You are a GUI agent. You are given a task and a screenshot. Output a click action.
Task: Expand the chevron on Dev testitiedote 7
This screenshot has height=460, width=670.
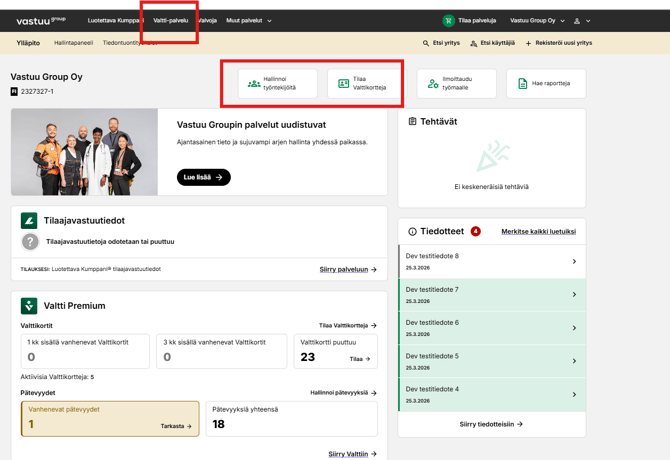(x=574, y=295)
